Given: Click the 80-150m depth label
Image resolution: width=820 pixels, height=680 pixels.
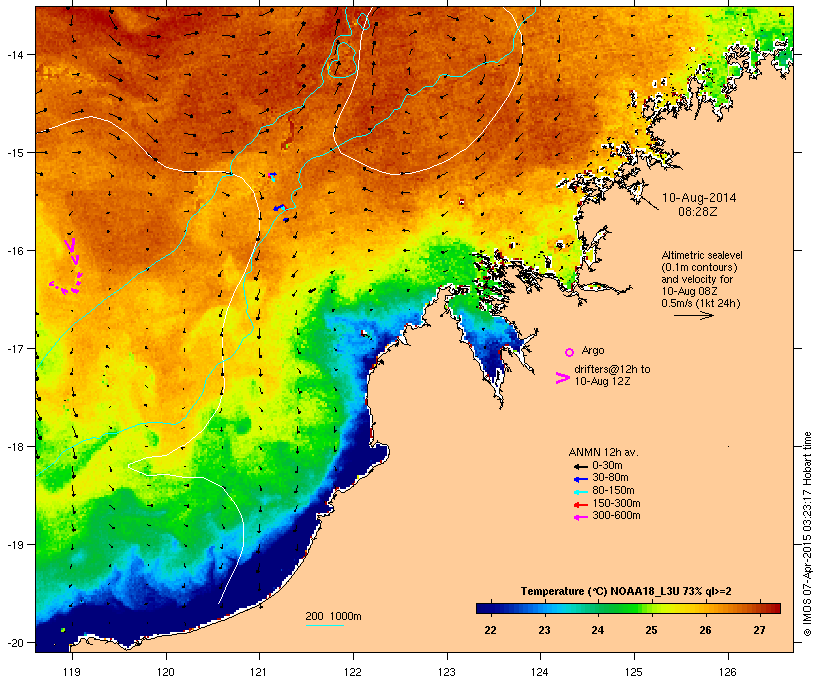Looking at the screenshot, I should coord(613,491).
